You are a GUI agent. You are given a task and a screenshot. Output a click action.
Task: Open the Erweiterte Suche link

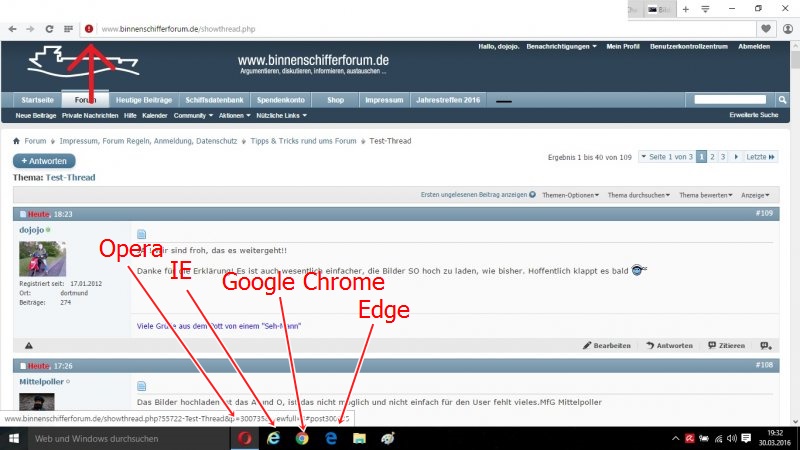[754, 115]
